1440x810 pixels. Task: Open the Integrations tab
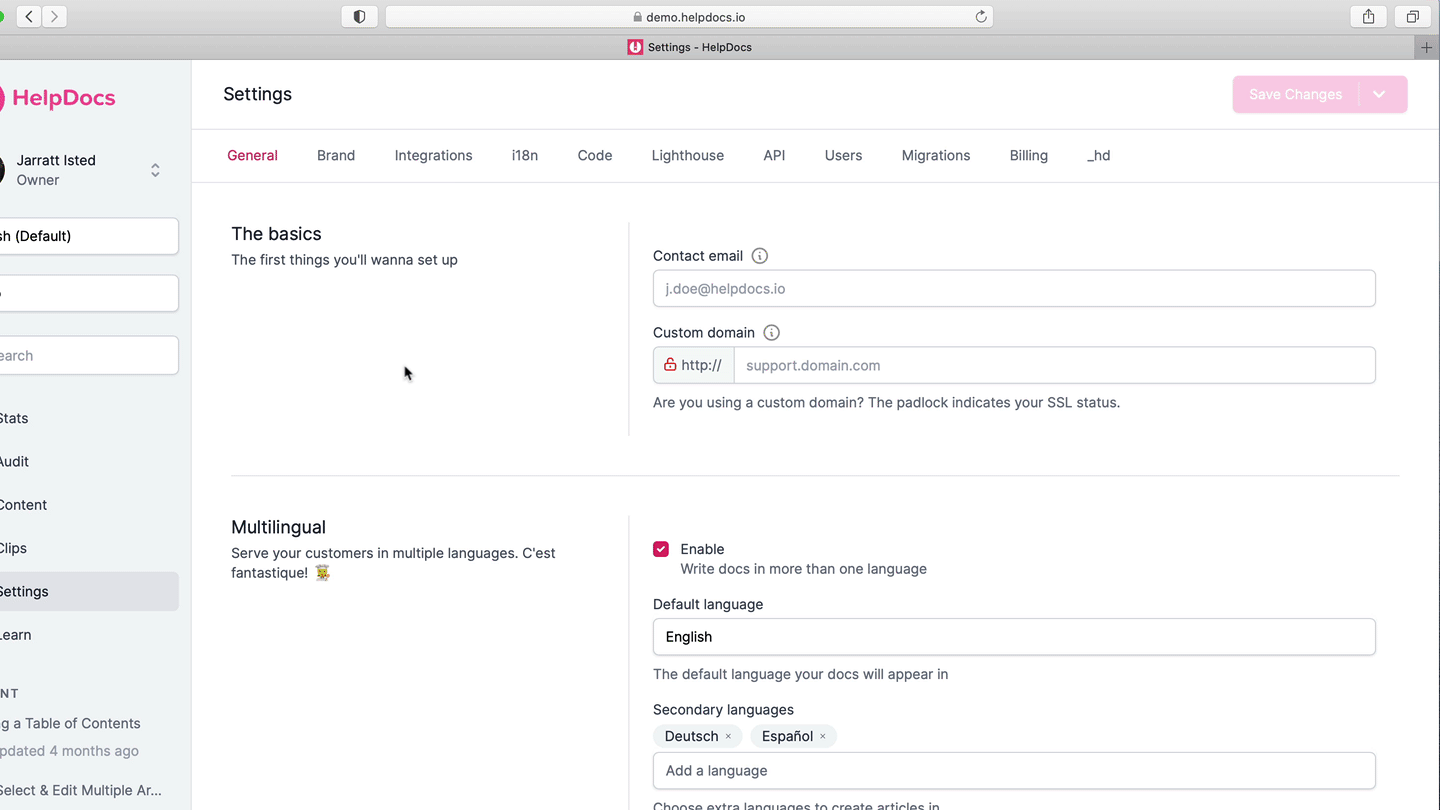pos(433,156)
